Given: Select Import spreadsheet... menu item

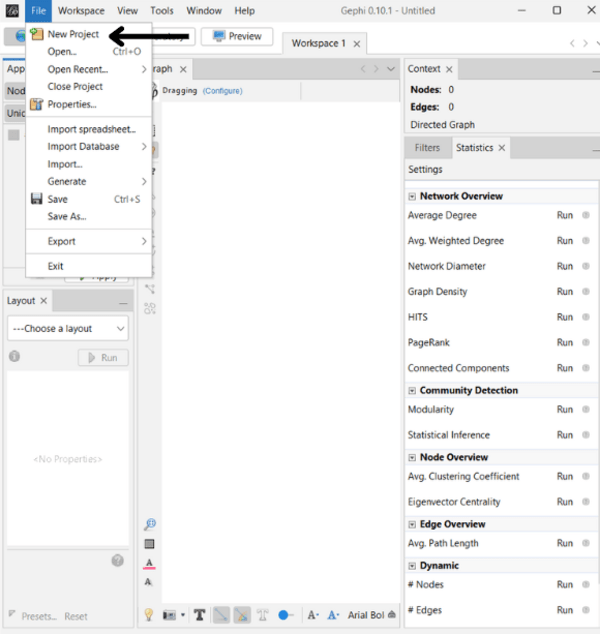Looking at the screenshot, I should coord(91,129).
